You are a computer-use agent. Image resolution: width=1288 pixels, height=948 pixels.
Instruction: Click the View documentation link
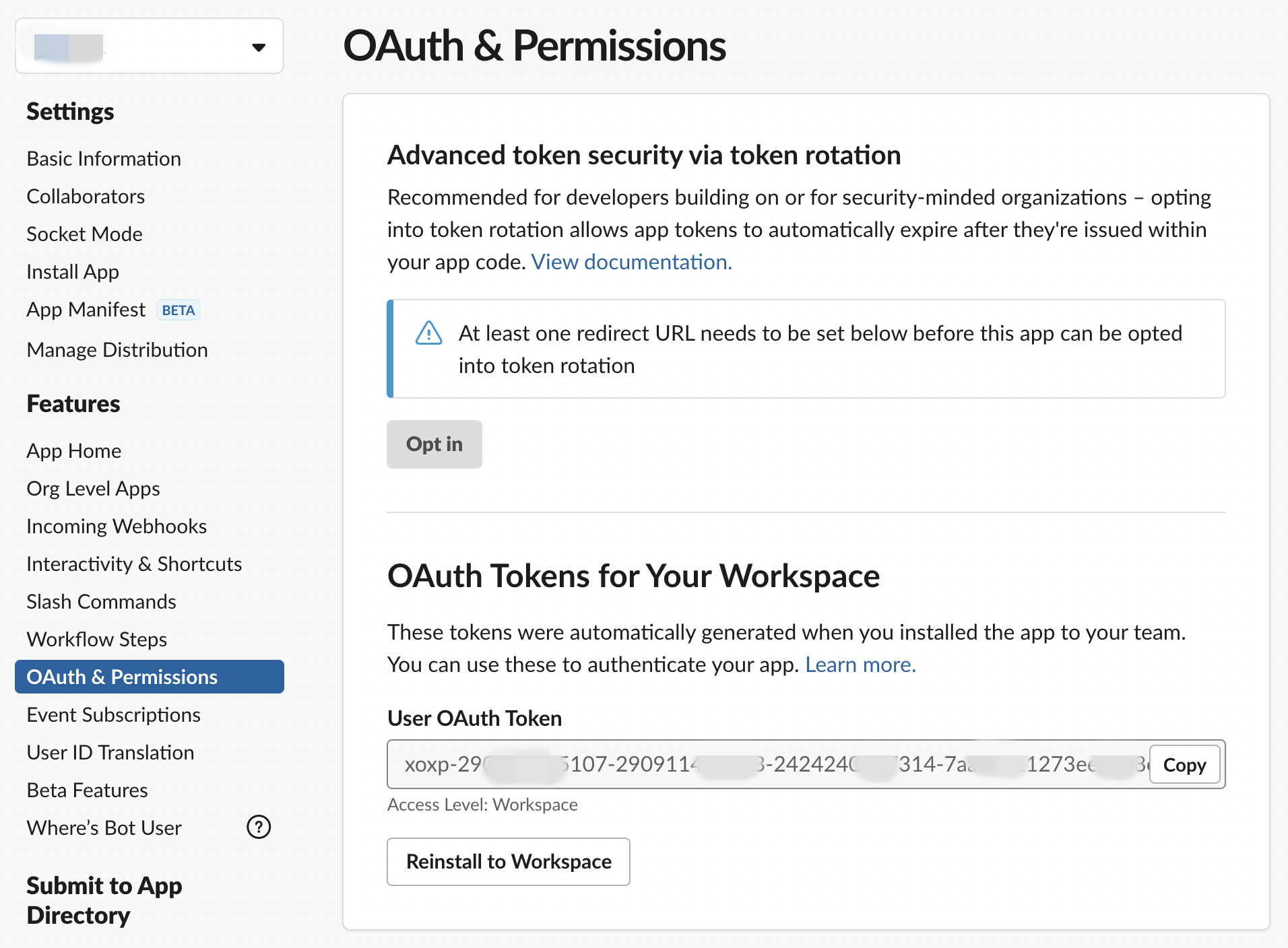(631, 262)
